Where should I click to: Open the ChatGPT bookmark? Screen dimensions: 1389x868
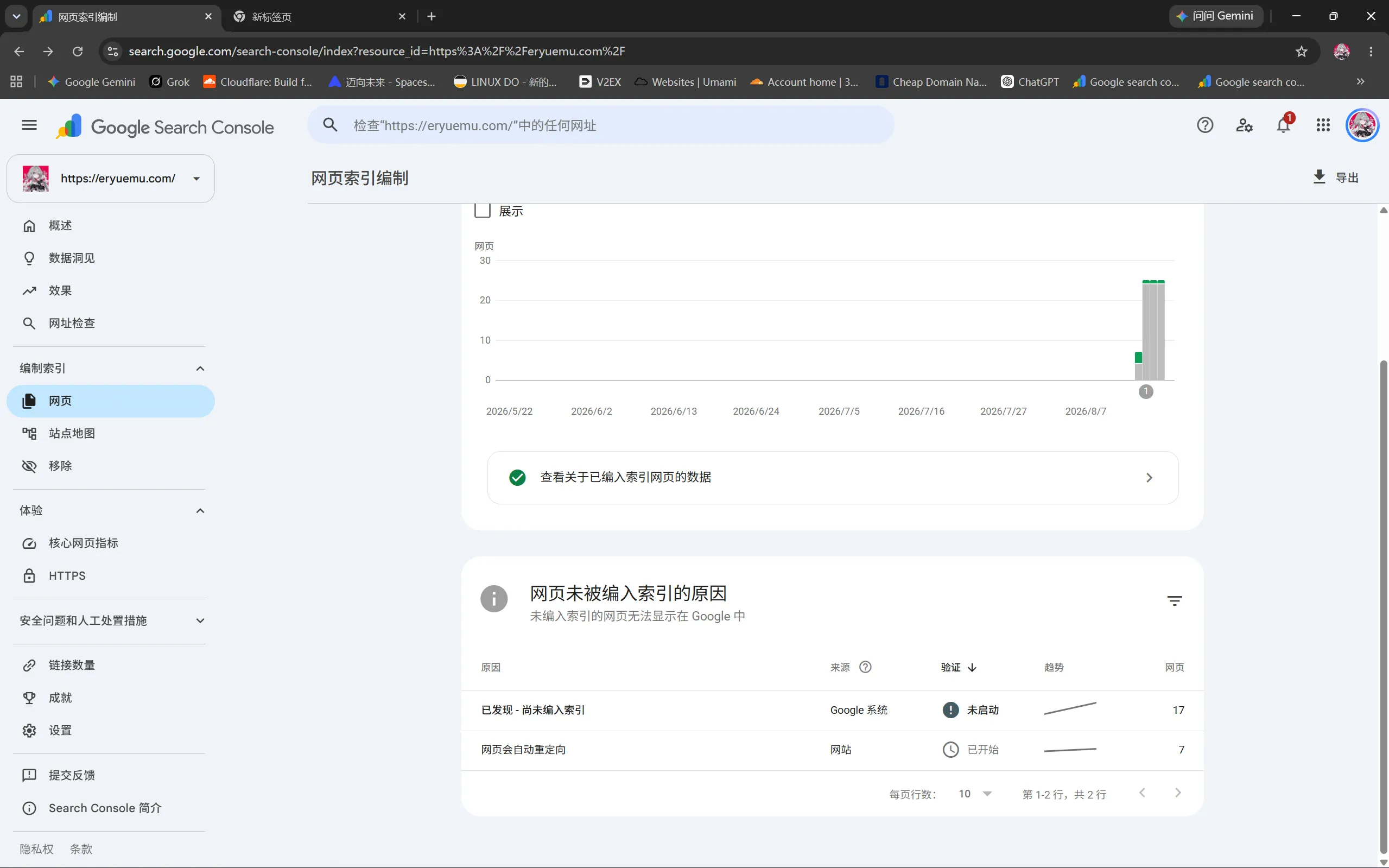pos(1030,81)
